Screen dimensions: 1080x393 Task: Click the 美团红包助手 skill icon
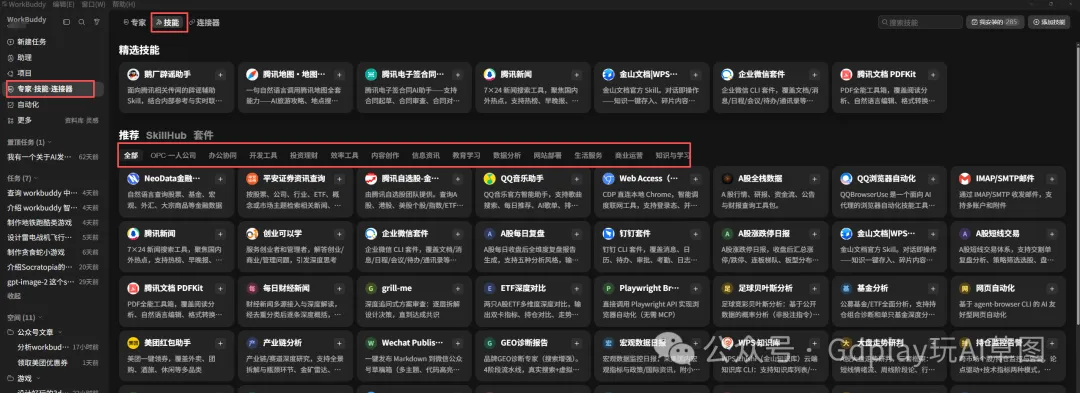132,342
